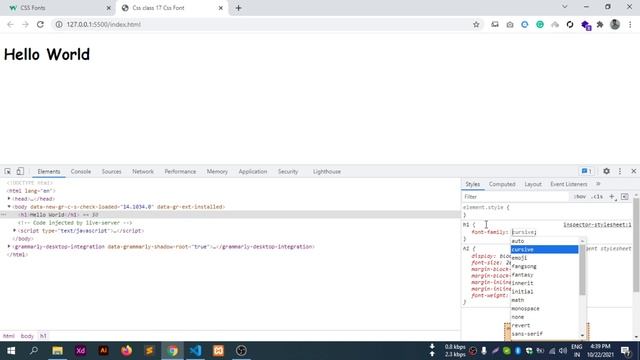The image size is (640, 360).
Task: Choose 'emoji' from autocomplete list
Action: click(x=544, y=258)
